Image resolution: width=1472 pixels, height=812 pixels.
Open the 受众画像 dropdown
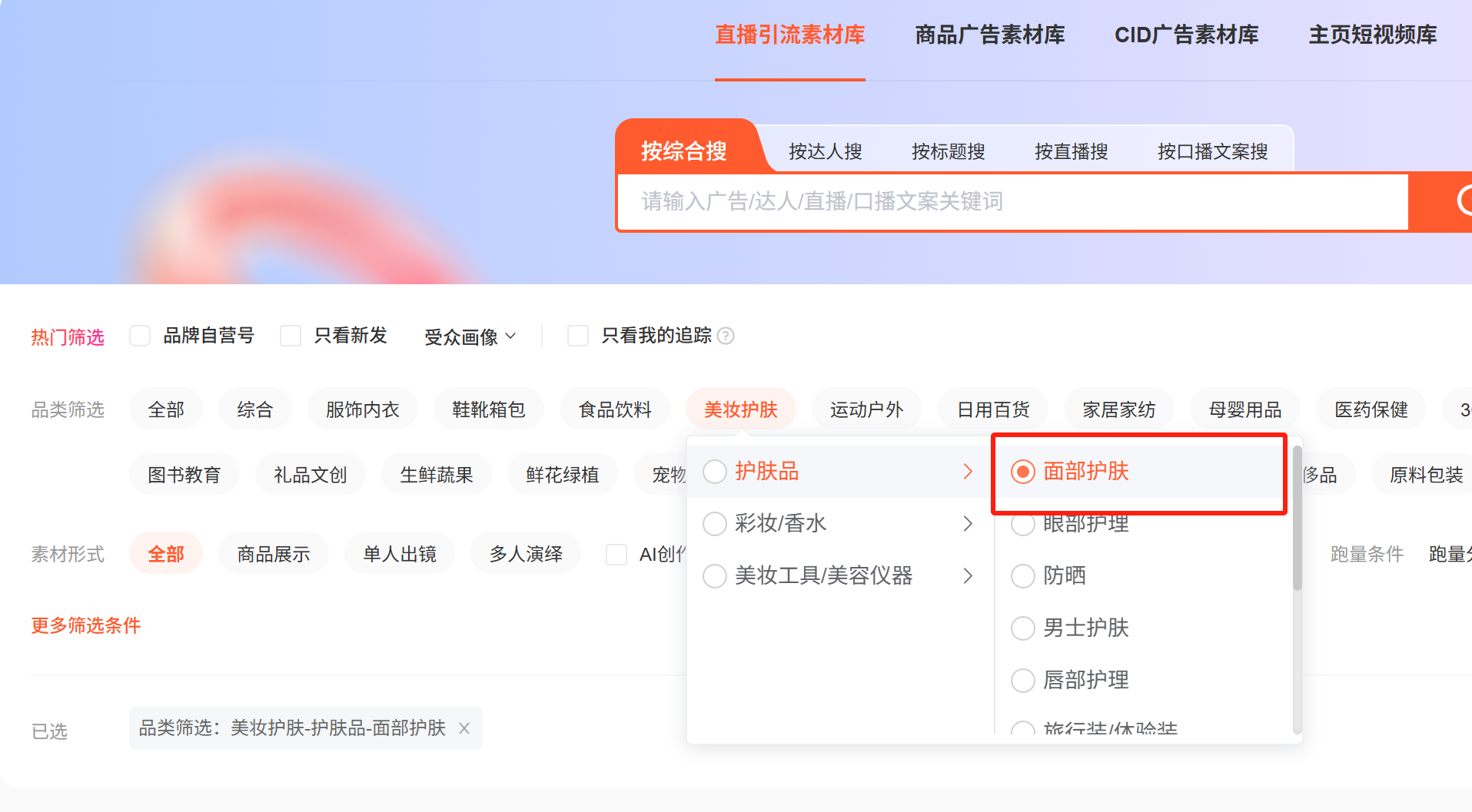pyautogui.click(x=470, y=336)
